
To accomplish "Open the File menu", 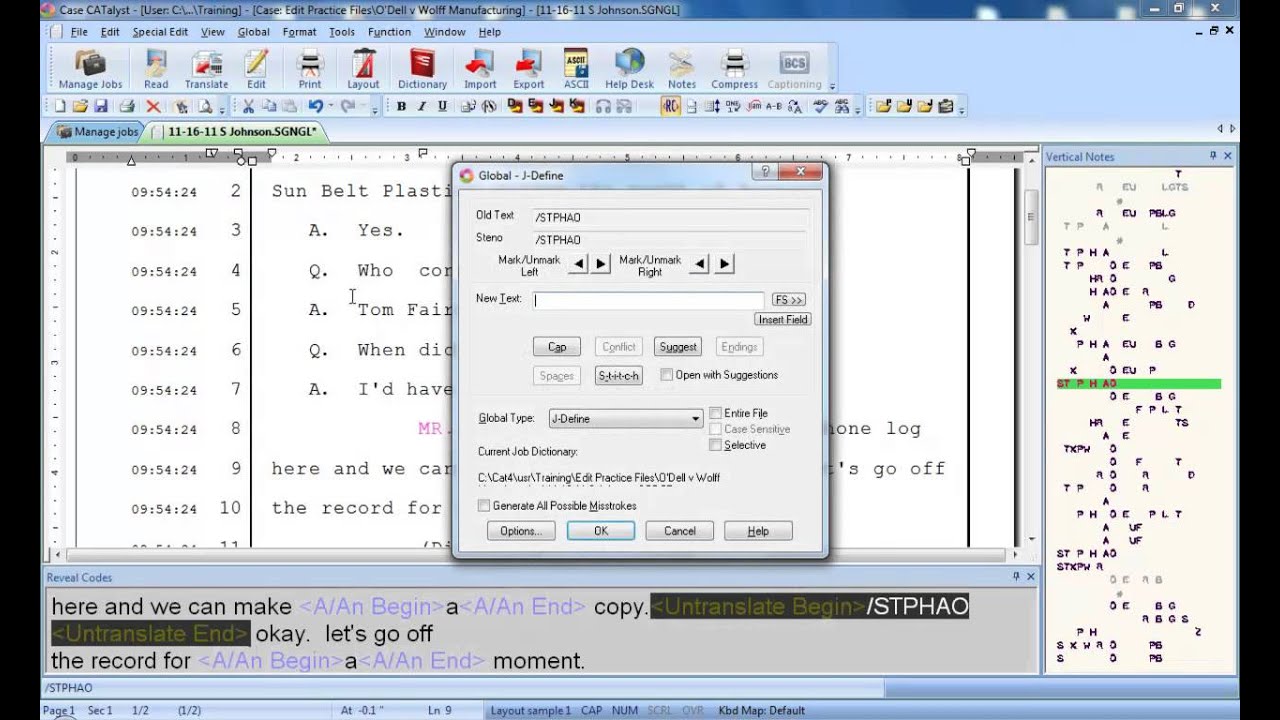I will [x=79, y=32].
